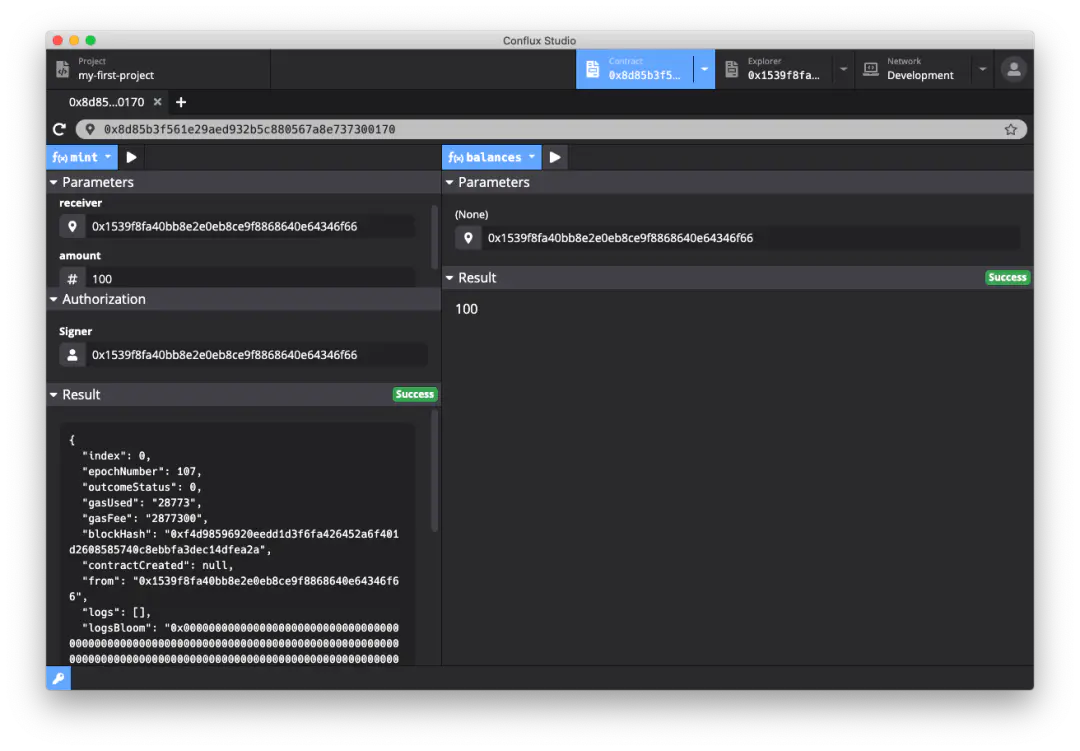Run the balances function with play button
Screen dimensions: 1080x751
pos(554,157)
